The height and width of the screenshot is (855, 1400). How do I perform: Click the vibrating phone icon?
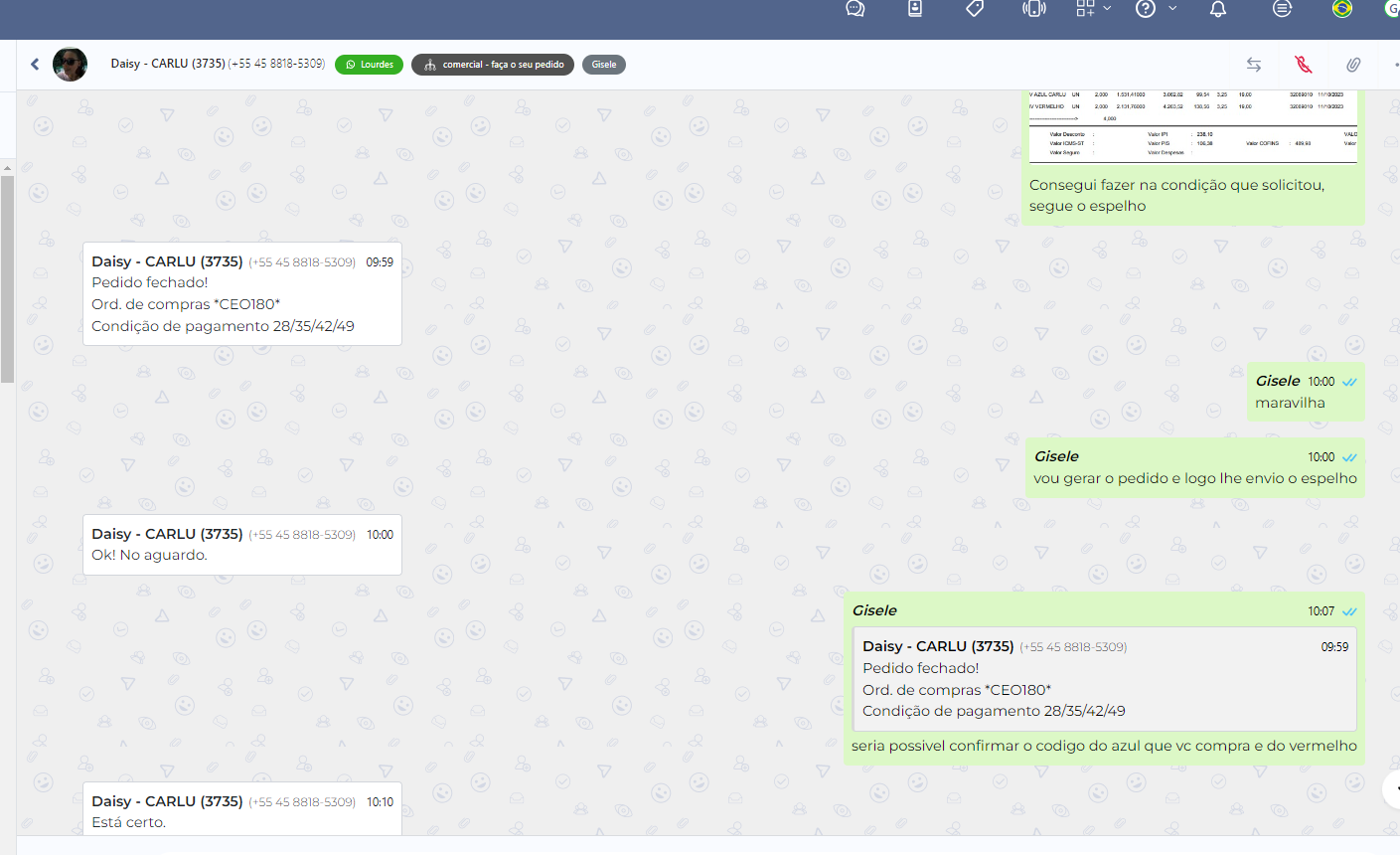[1034, 9]
